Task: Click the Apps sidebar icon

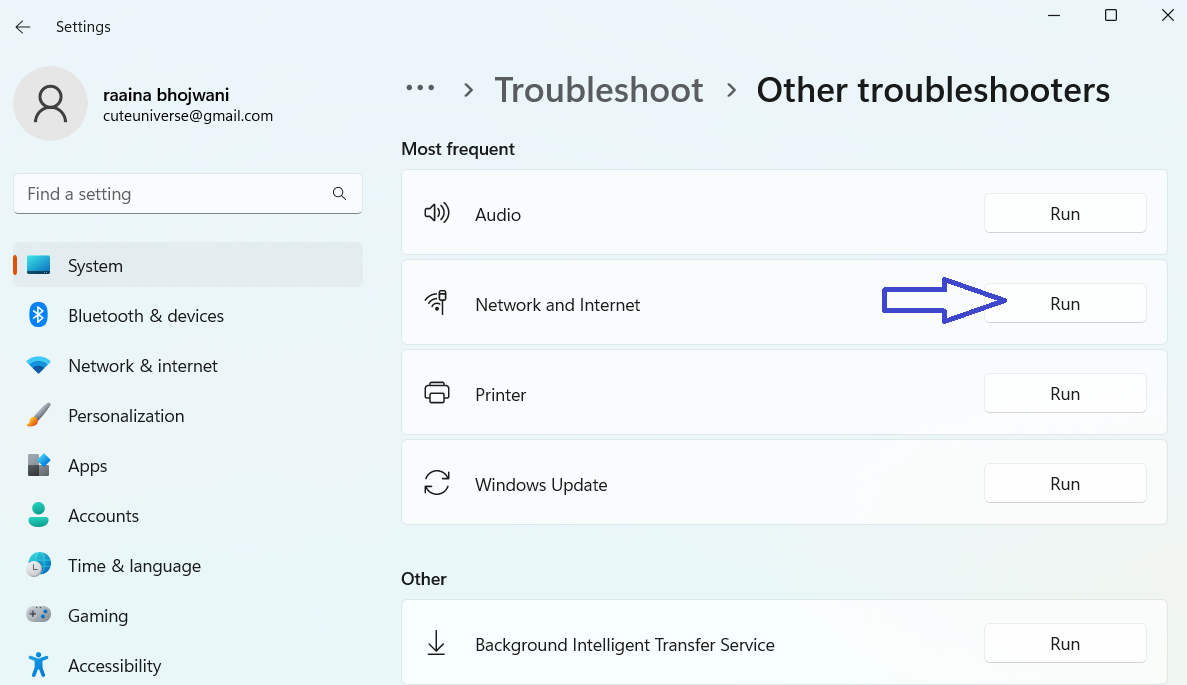Action: (39, 466)
